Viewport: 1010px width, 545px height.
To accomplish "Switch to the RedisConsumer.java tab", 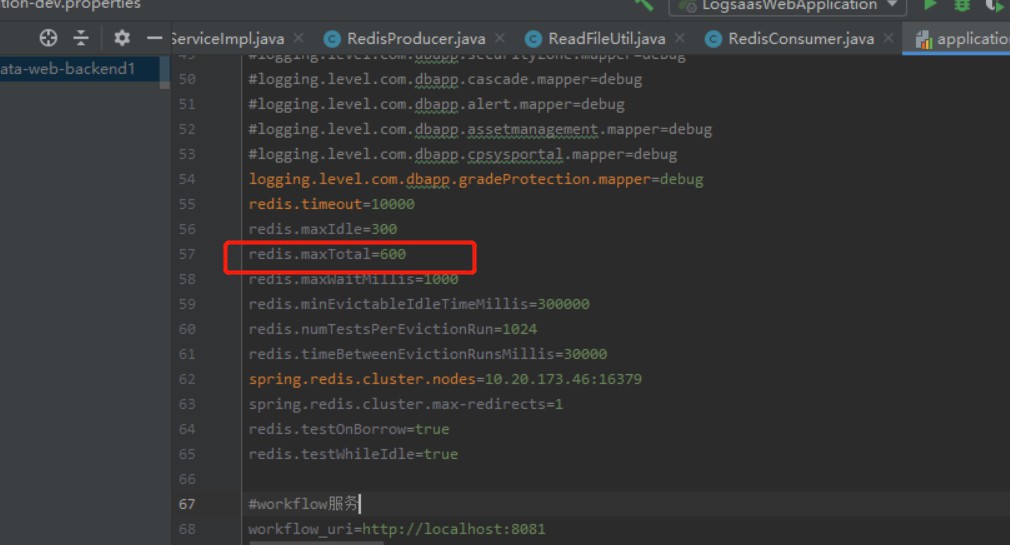I will [x=801, y=39].
